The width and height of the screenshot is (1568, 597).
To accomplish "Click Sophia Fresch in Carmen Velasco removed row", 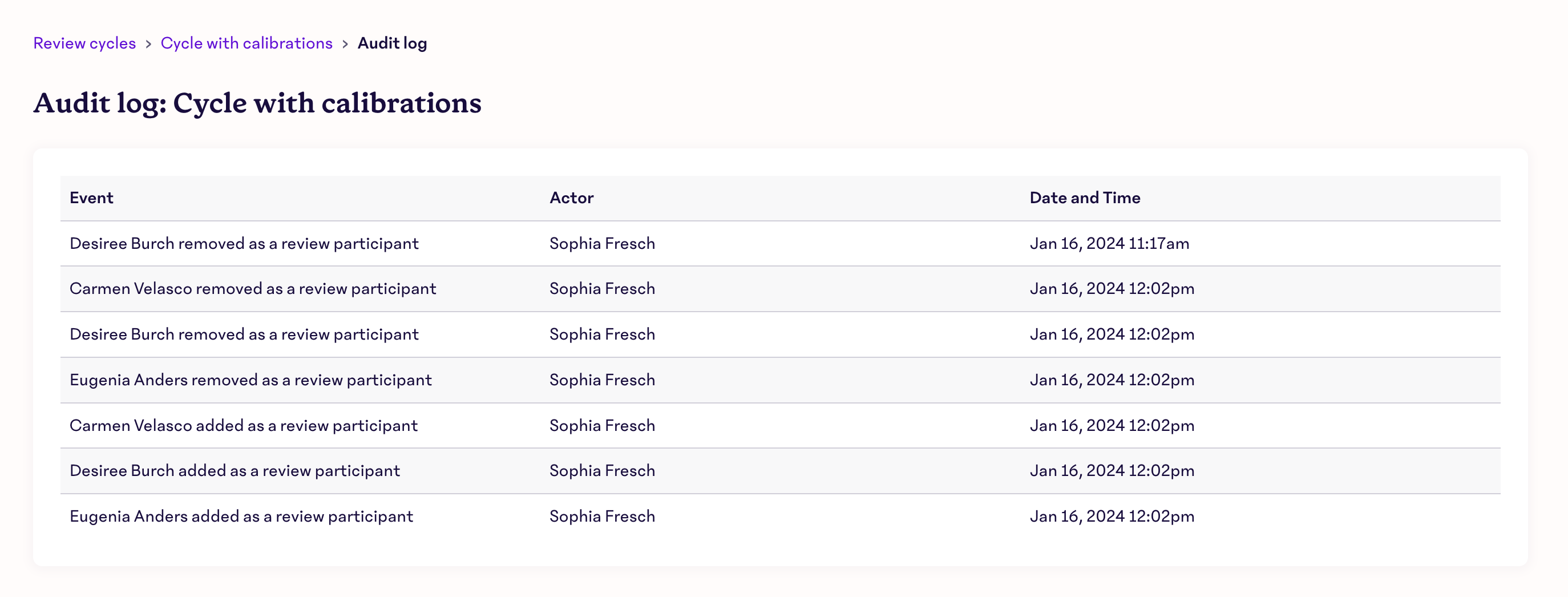I will point(602,288).
